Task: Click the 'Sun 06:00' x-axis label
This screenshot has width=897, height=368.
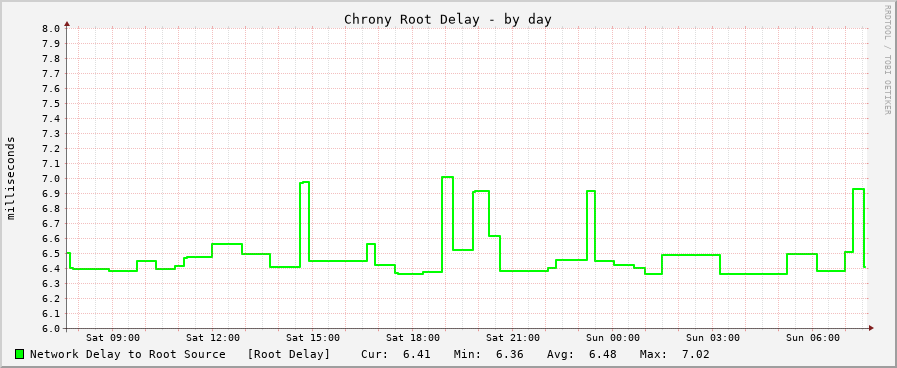Action: [813, 338]
